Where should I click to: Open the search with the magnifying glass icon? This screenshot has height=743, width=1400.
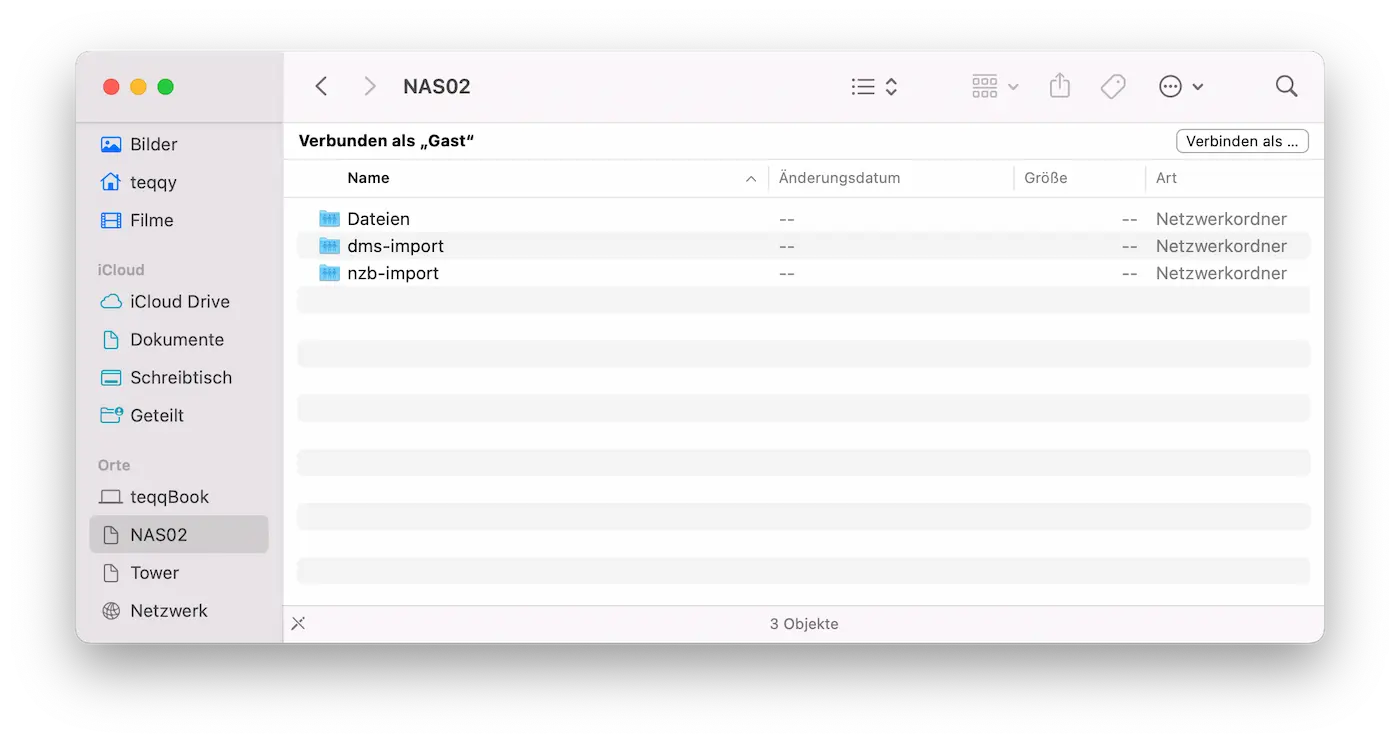[x=1286, y=86]
